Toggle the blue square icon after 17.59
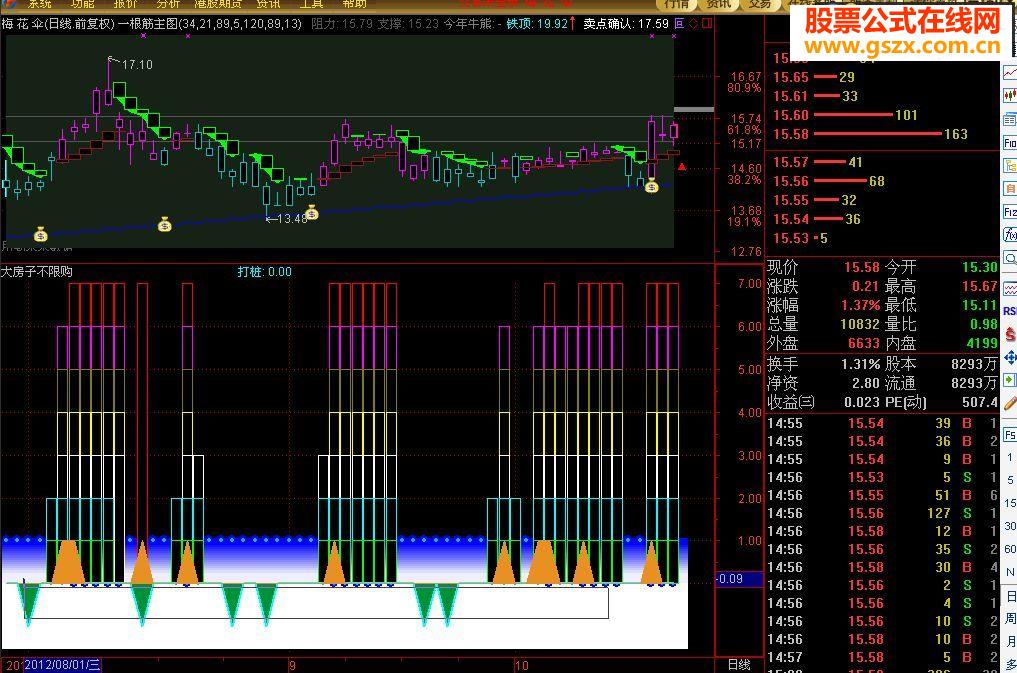Viewport: 1017px width, 673px height. tap(679, 23)
